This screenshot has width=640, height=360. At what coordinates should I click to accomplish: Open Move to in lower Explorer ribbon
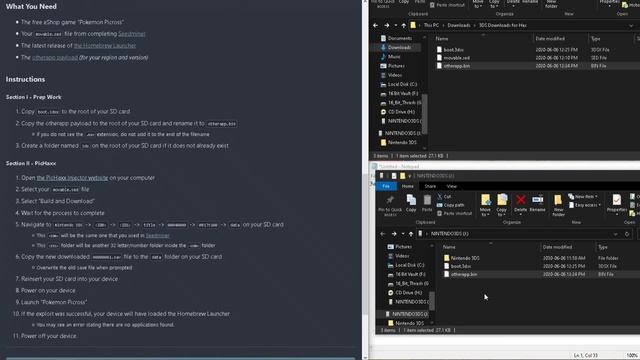pyautogui.click(x=485, y=205)
